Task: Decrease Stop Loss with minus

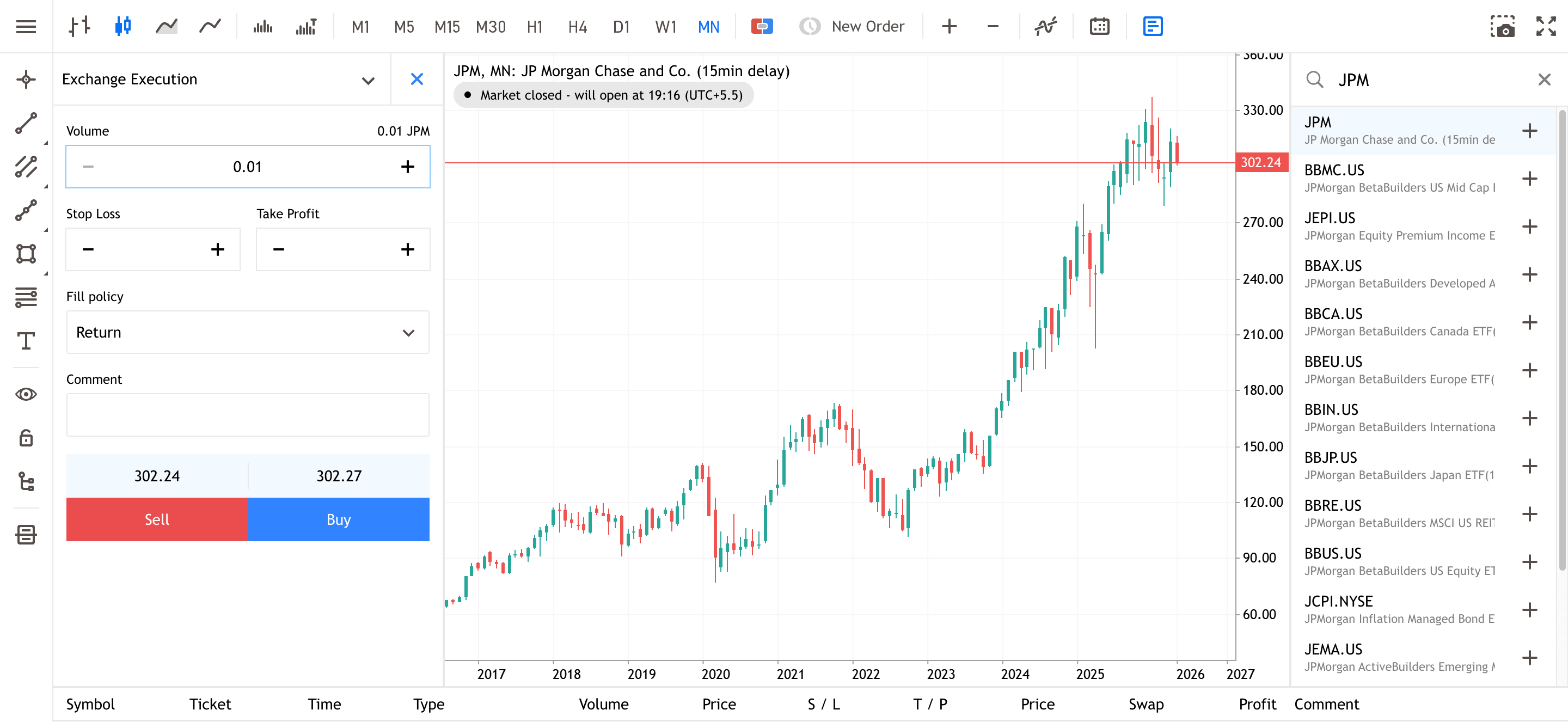Action: coord(88,249)
